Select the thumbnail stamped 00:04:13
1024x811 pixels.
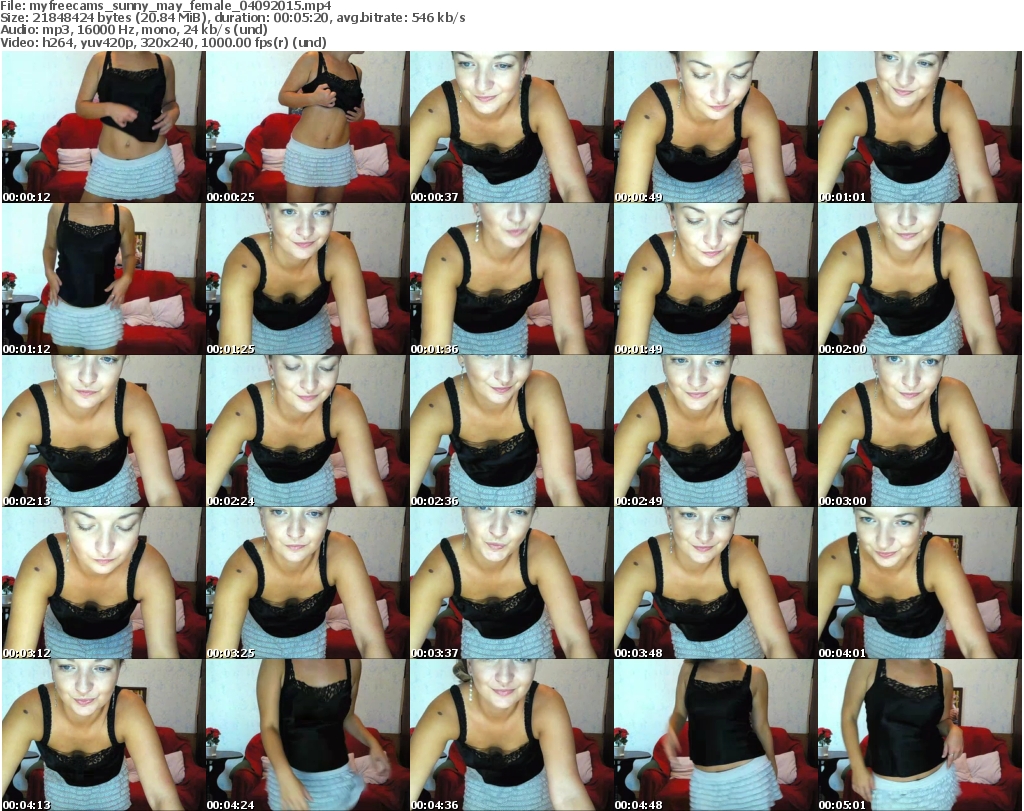(x=103, y=735)
